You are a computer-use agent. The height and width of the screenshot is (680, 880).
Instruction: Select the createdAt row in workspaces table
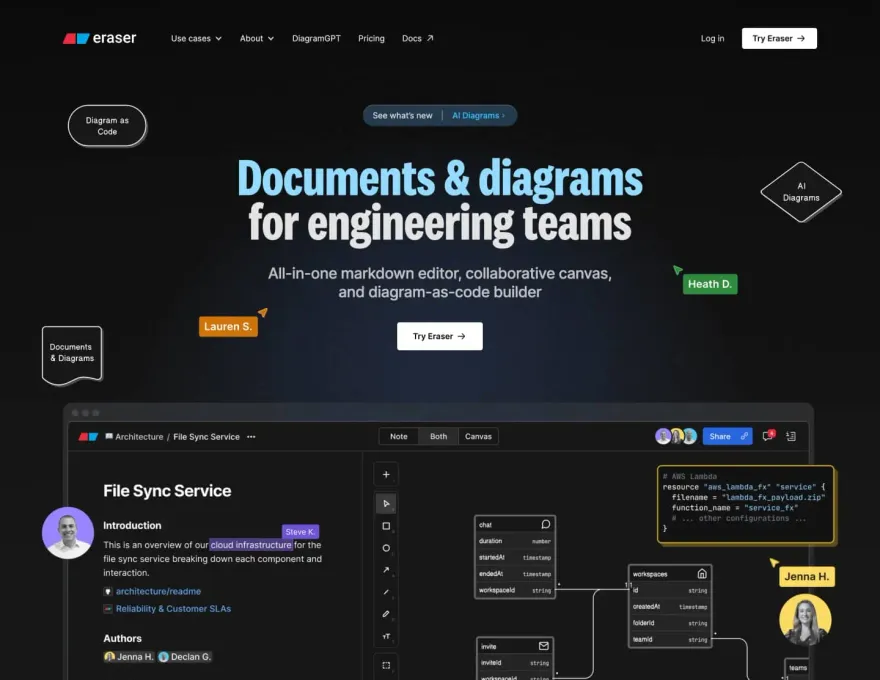click(670, 607)
